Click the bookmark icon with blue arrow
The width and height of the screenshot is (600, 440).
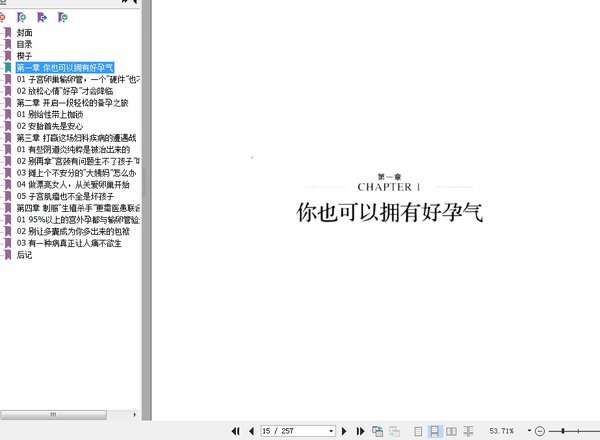coord(42,18)
